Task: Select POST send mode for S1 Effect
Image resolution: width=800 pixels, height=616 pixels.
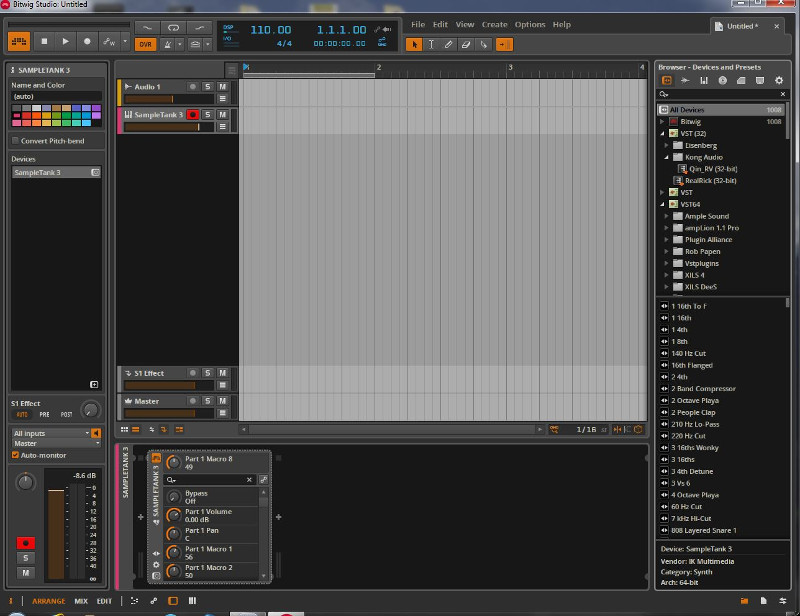Action: coord(66,414)
